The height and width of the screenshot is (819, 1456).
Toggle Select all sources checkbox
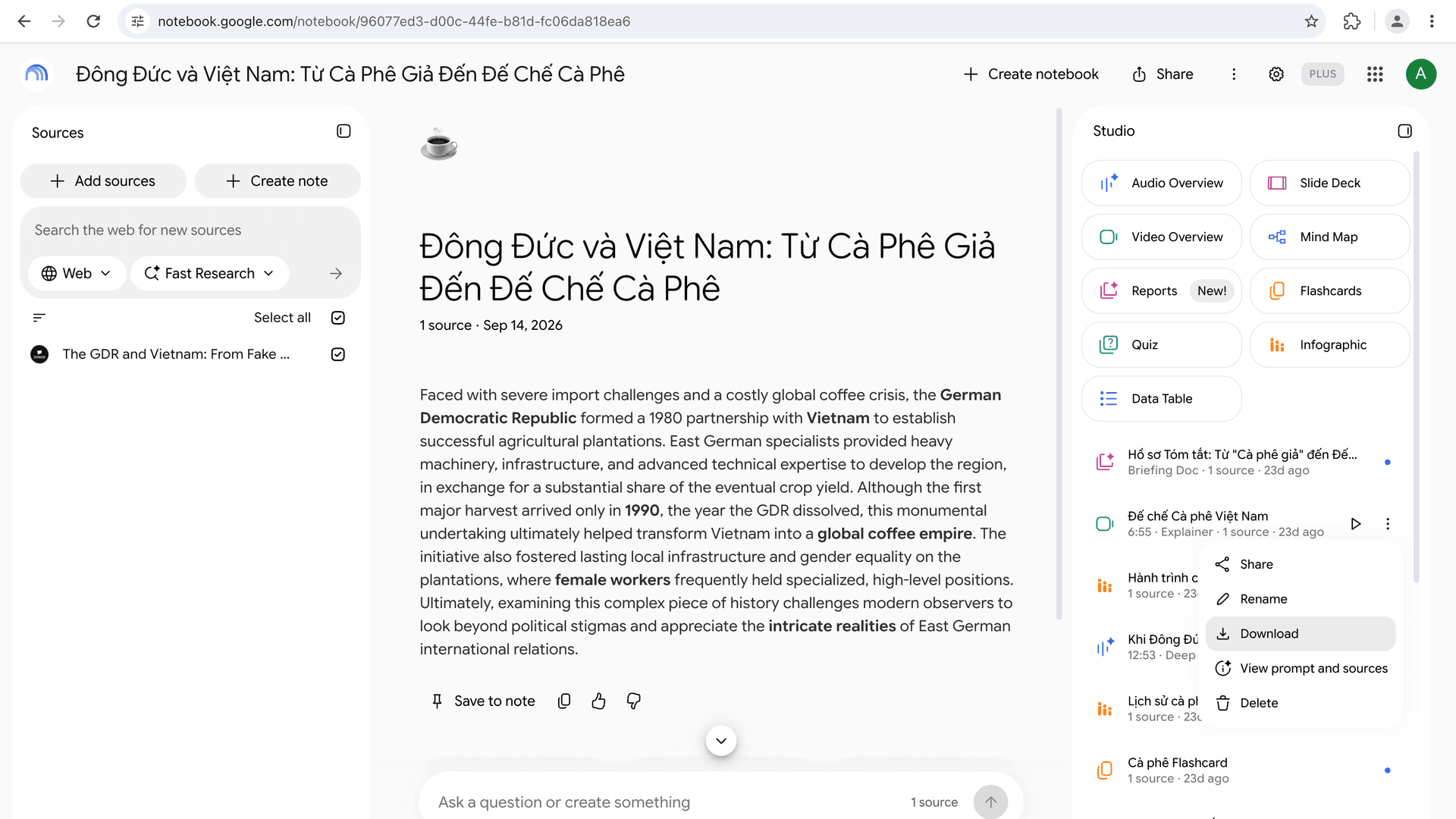[338, 318]
